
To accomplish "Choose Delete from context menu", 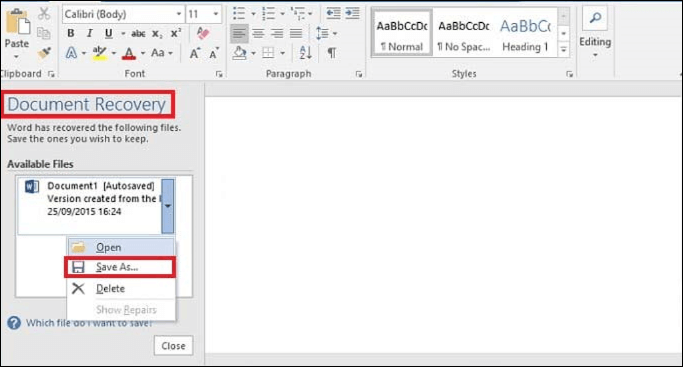I will tap(121, 288).
